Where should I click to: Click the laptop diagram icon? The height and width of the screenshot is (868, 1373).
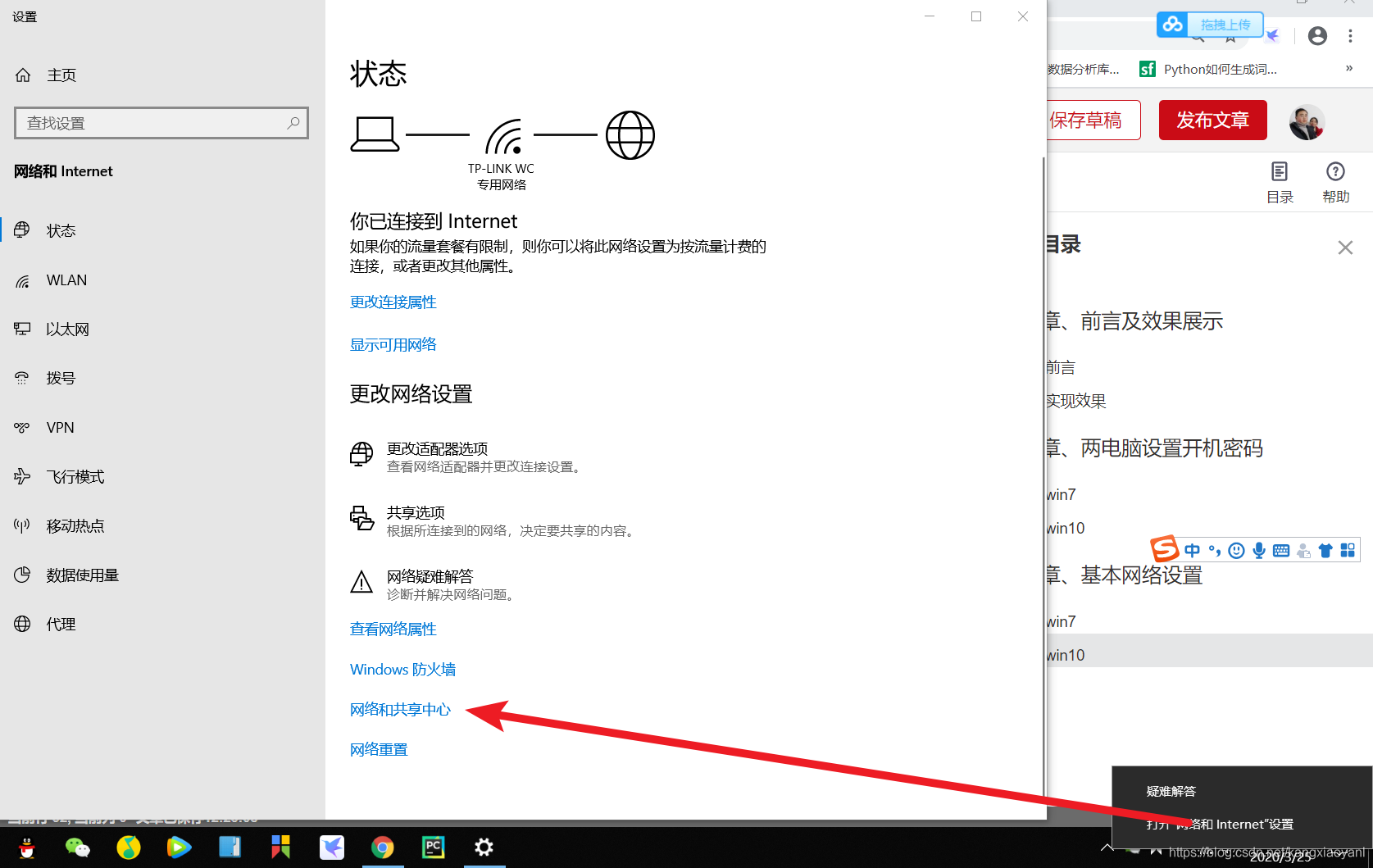[x=375, y=134]
